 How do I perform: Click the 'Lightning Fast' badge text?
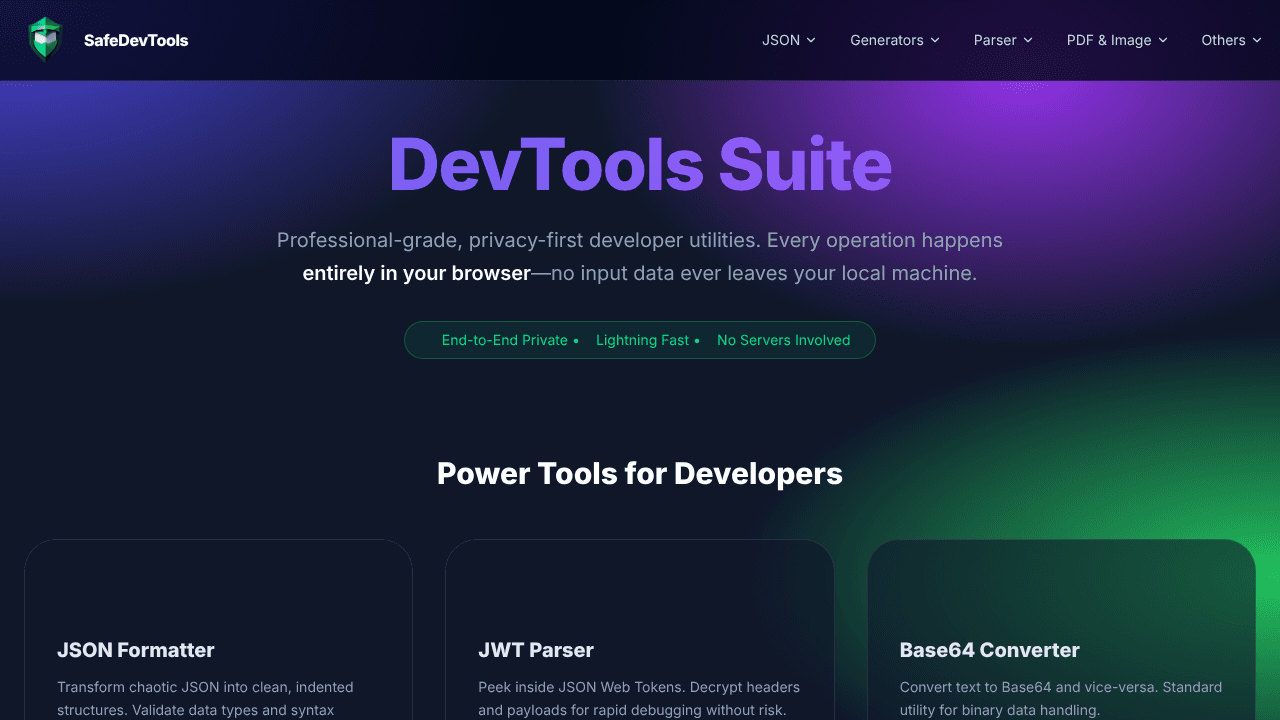[643, 340]
